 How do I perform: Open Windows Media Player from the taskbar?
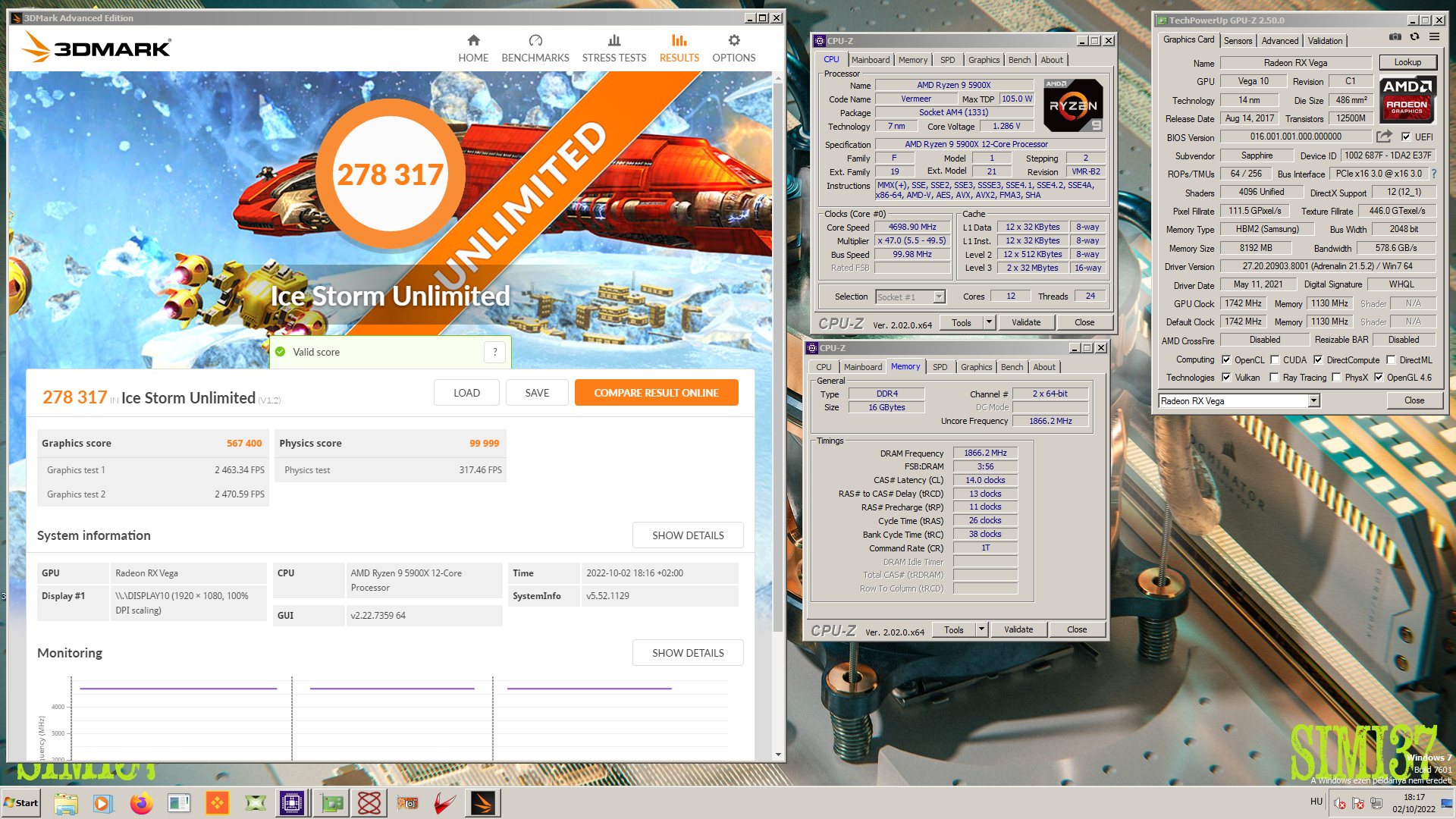(103, 803)
